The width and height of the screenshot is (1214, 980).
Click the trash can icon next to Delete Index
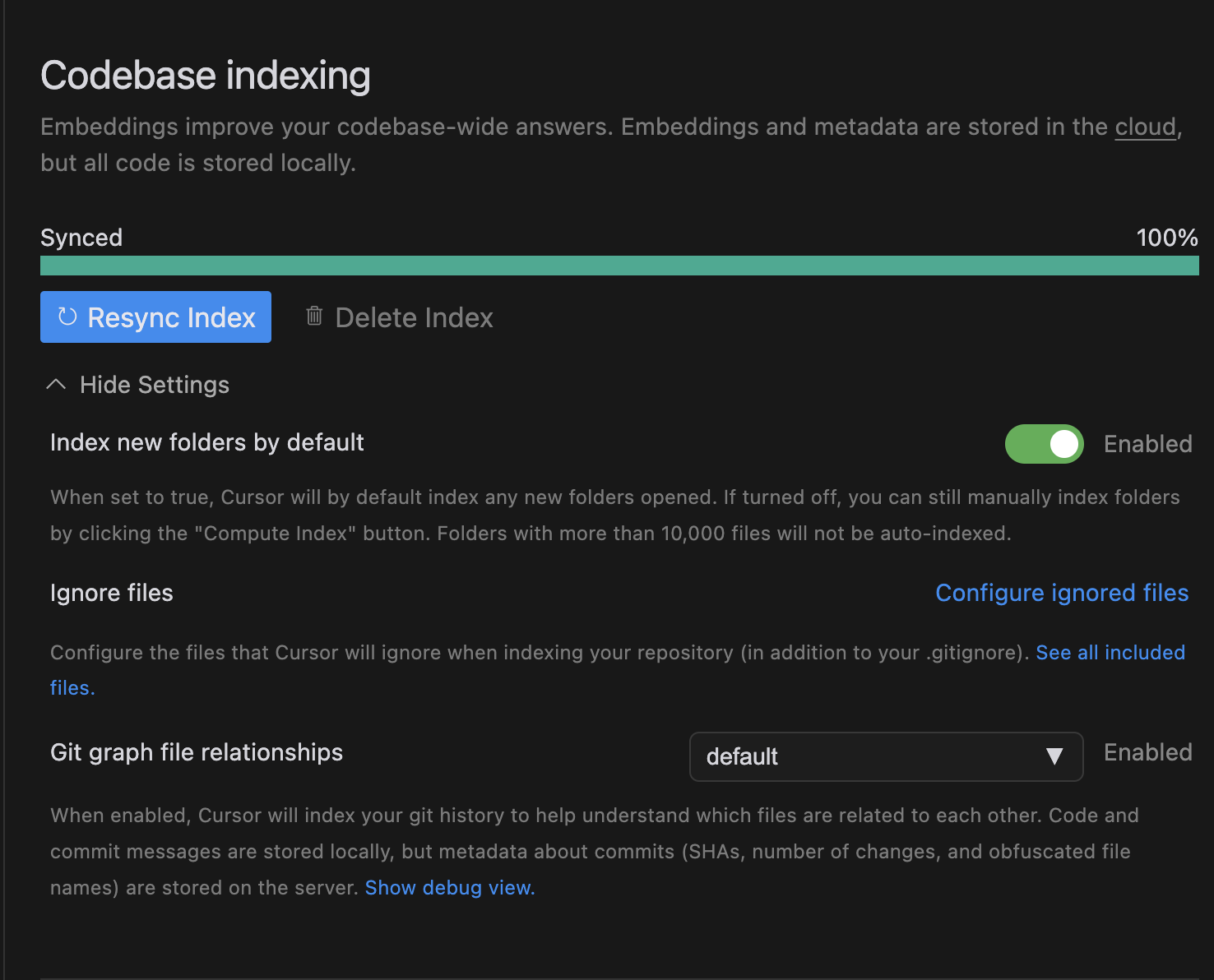(314, 316)
